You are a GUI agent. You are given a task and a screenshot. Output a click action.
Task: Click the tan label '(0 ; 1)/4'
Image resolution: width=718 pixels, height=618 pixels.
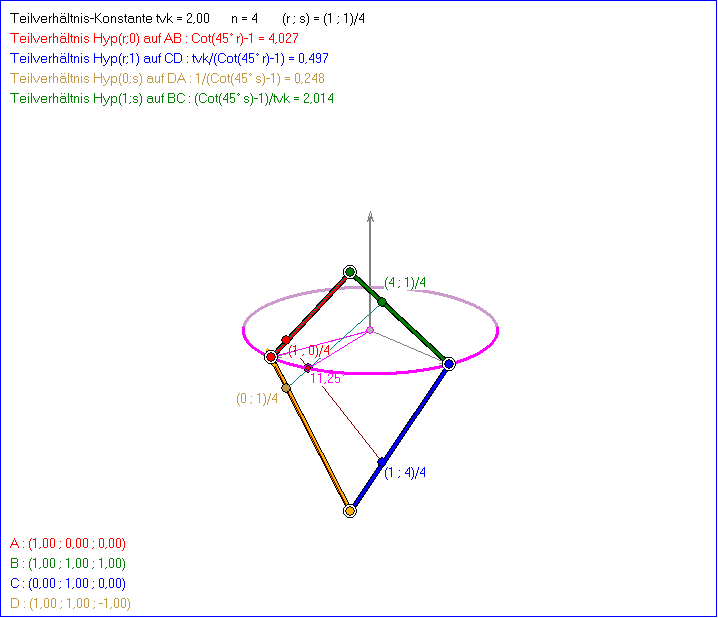257,399
